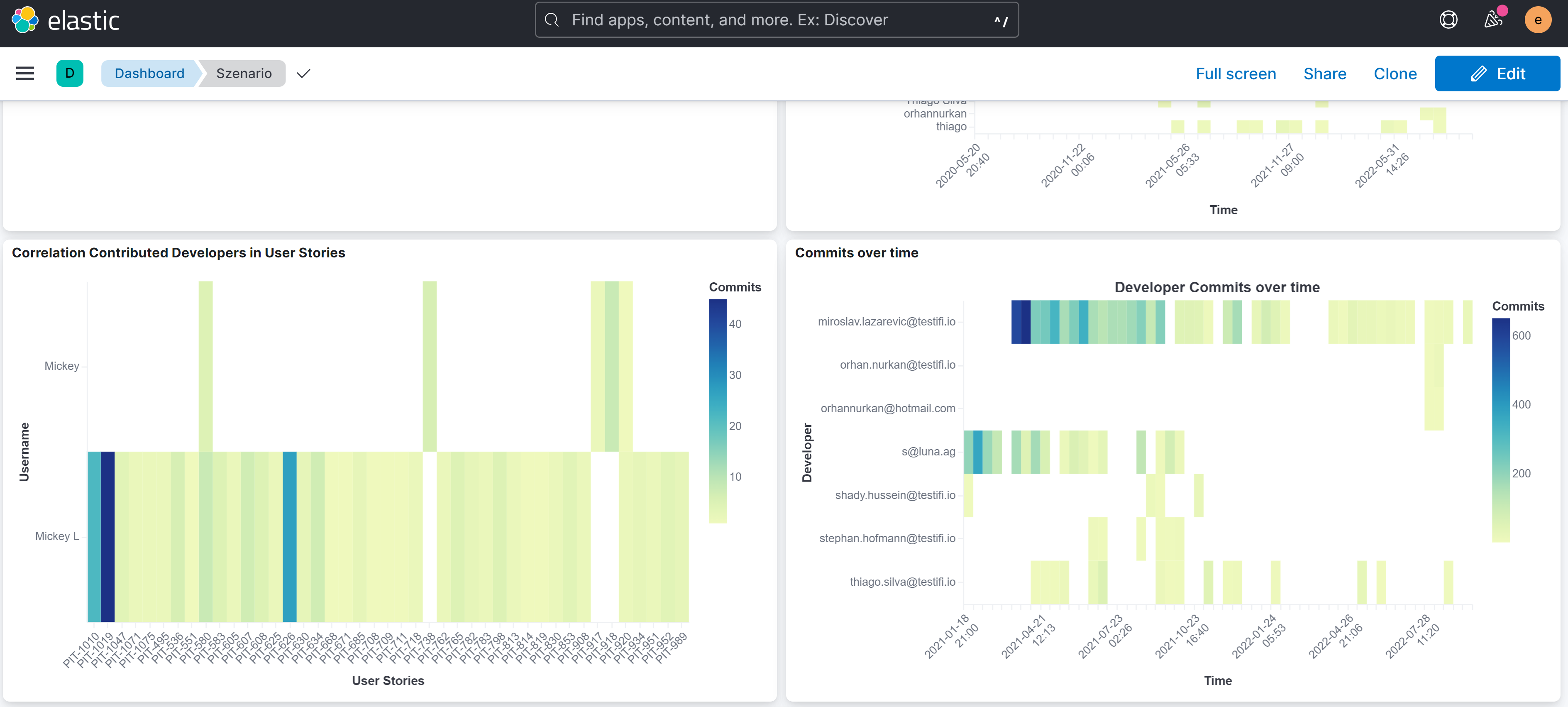The height and width of the screenshot is (707, 1568).
Task: Click the 'Username' axis title
Action: [x=24, y=452]
